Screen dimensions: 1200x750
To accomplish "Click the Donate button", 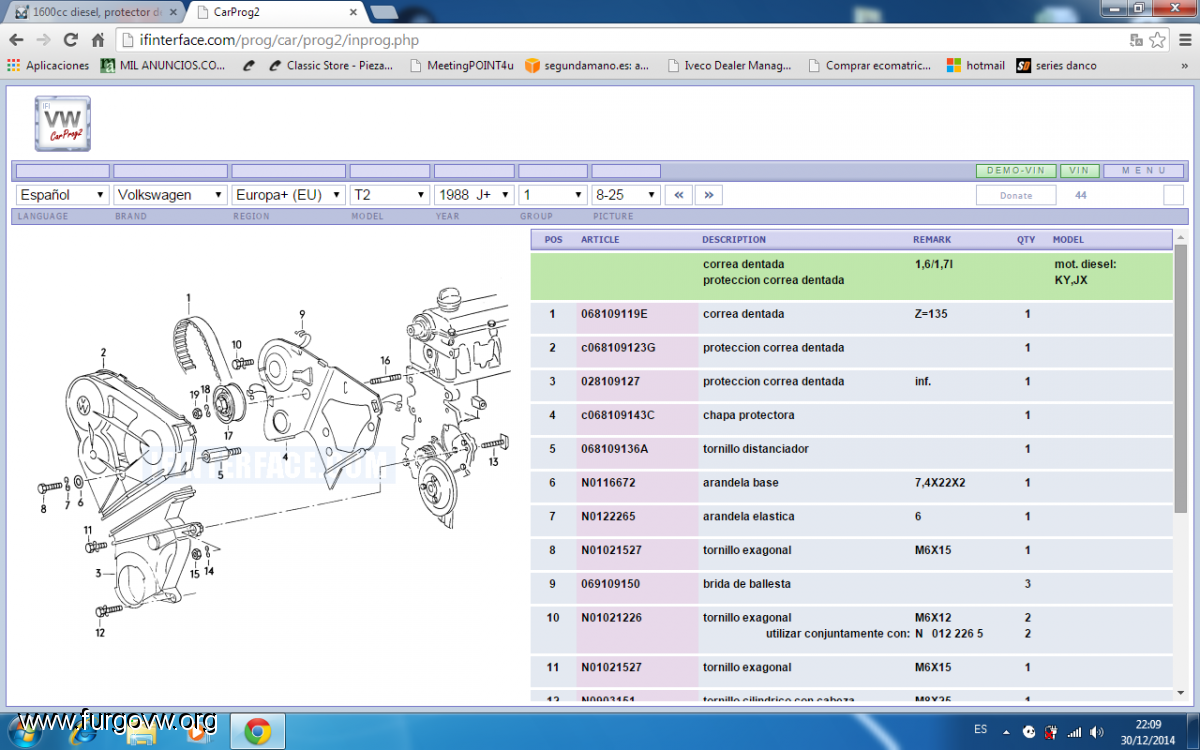I will tap(1016, 195).
